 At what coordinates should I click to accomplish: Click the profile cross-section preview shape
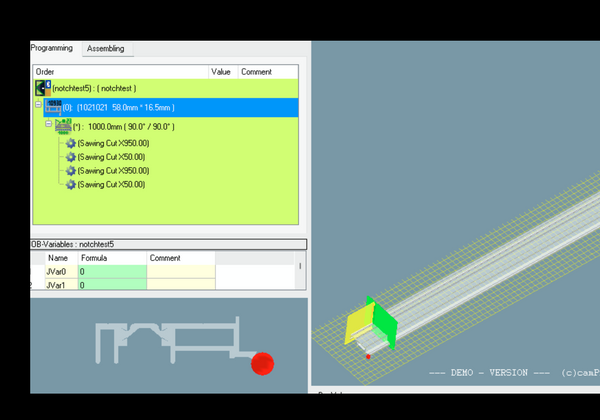tap(170, 340)
